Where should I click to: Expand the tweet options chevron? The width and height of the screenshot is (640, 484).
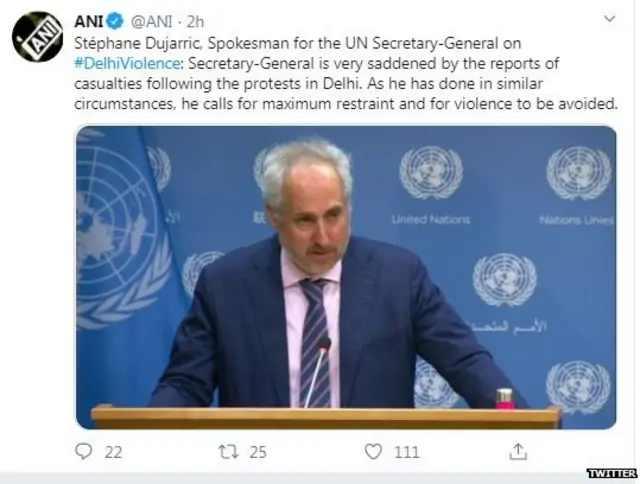click(609, 18)
